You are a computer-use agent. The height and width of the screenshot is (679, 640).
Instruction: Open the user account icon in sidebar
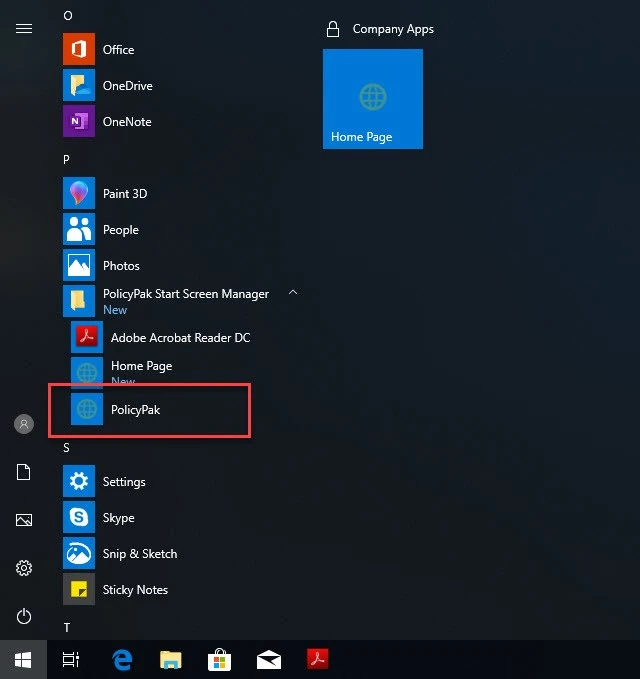(24, 424)
